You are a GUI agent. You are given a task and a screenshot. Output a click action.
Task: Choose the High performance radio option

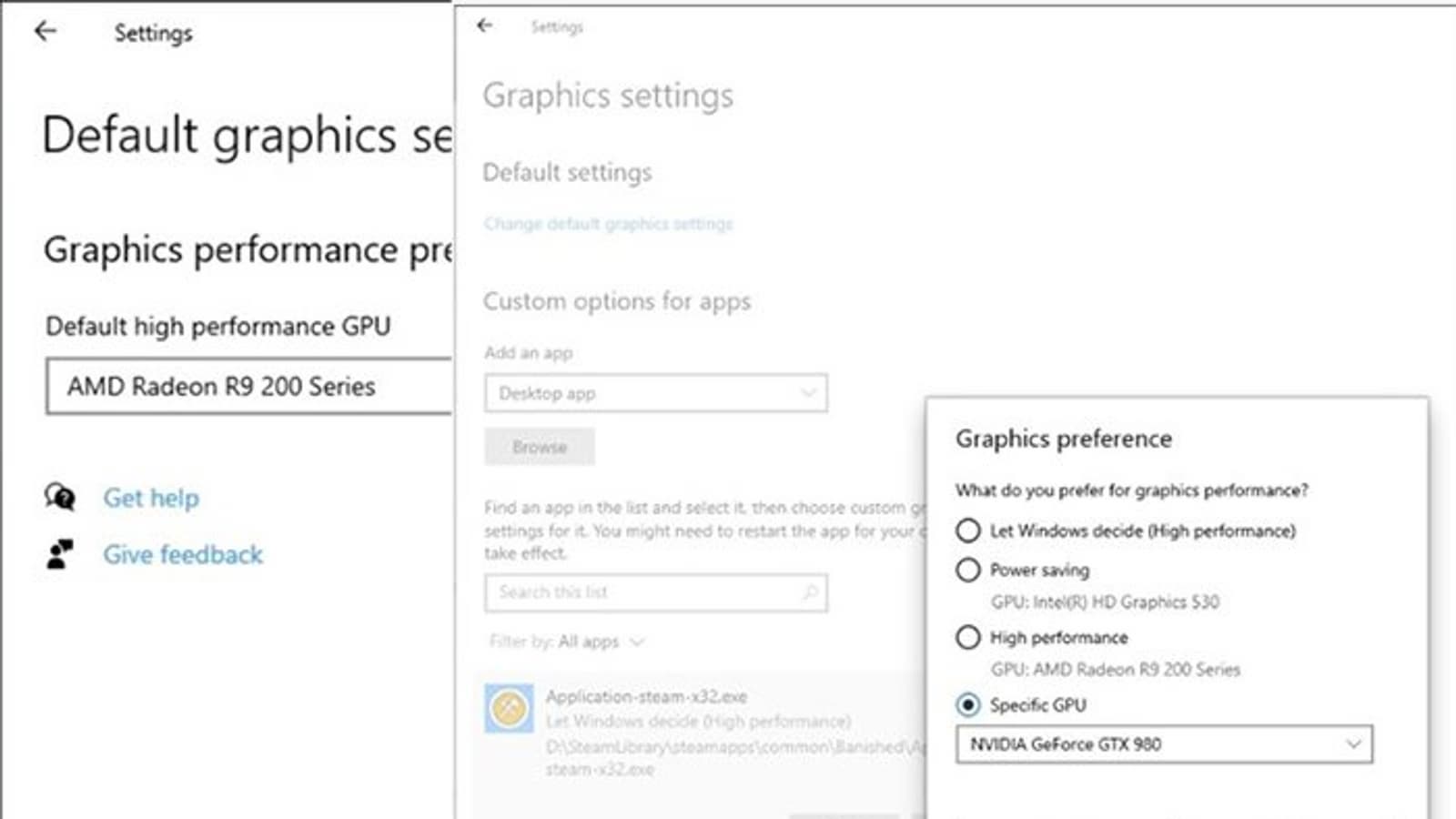[968, 637]
